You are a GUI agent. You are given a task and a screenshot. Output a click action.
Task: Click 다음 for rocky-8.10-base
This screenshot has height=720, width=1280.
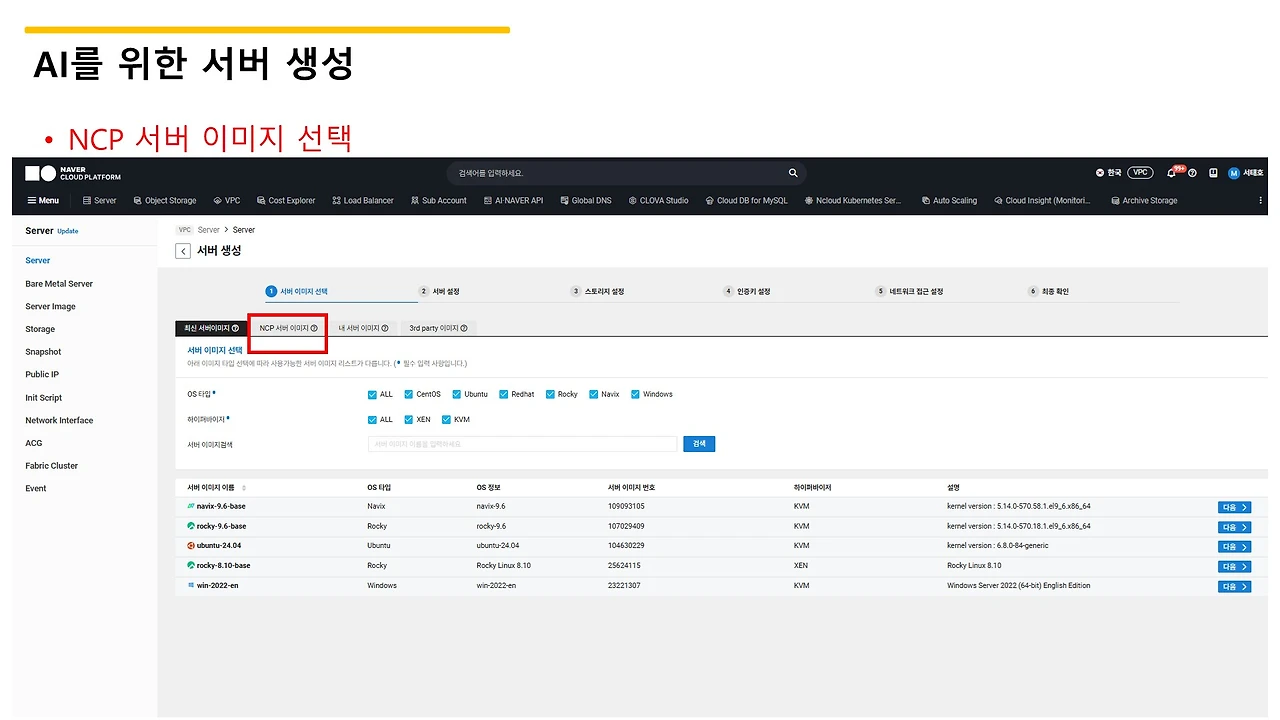pos(1234,567)
